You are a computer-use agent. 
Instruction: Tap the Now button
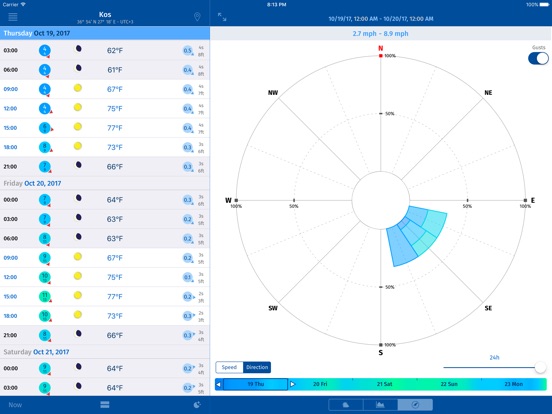pos(15,405)
